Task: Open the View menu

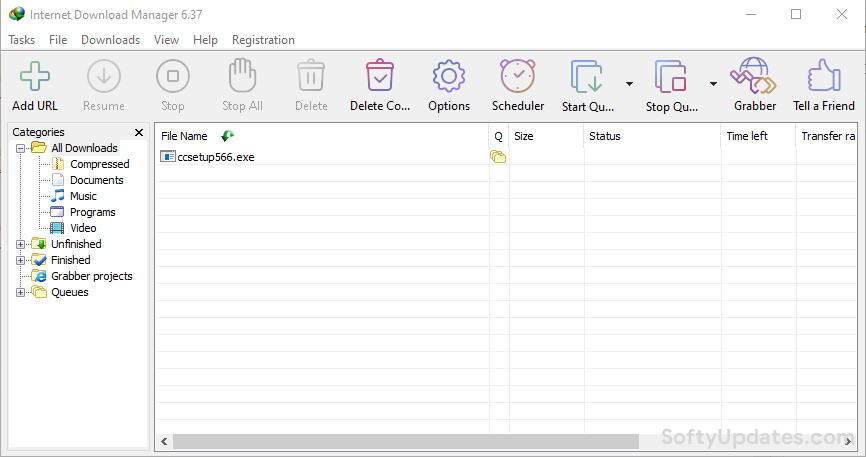Action: tap(166, 40)
